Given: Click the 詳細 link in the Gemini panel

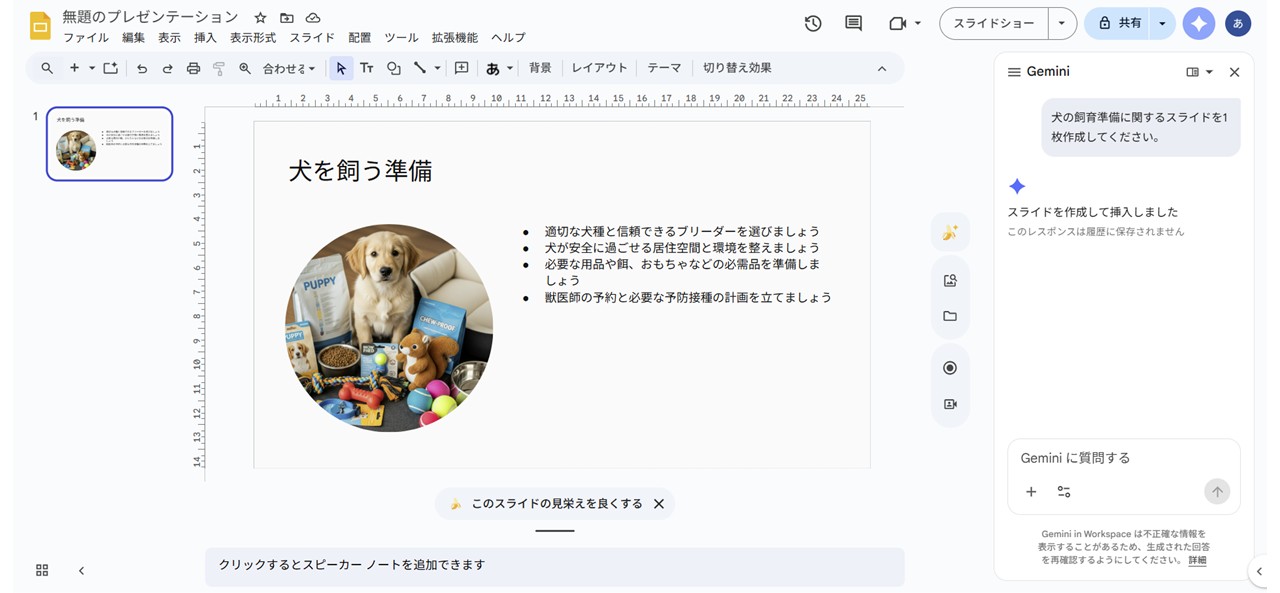Looking at the screenshot, I should pyautogui.click(x=1196, y=560).
